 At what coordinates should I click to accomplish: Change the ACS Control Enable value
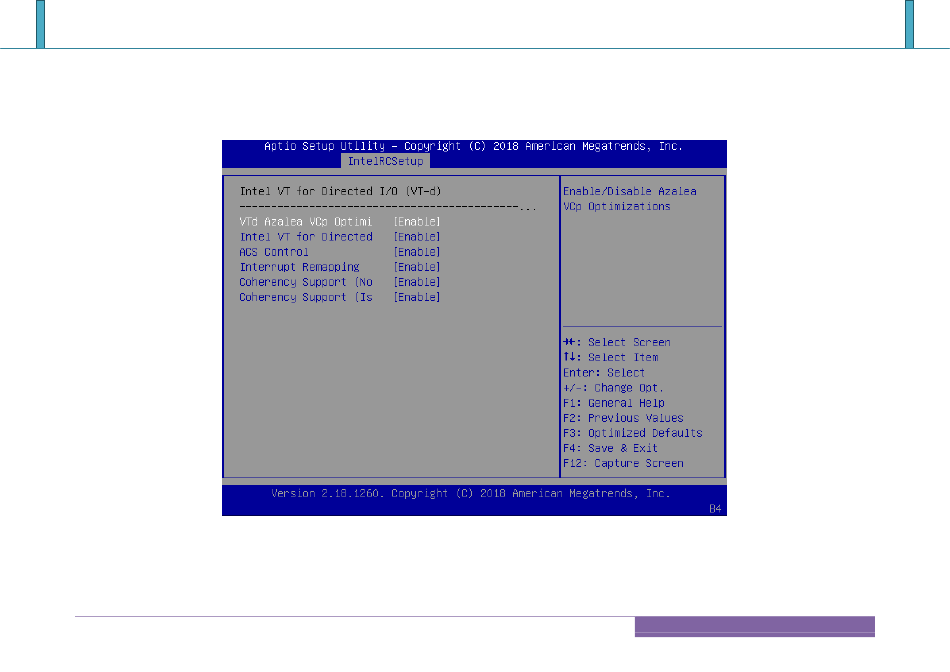(x=417, y=252)
